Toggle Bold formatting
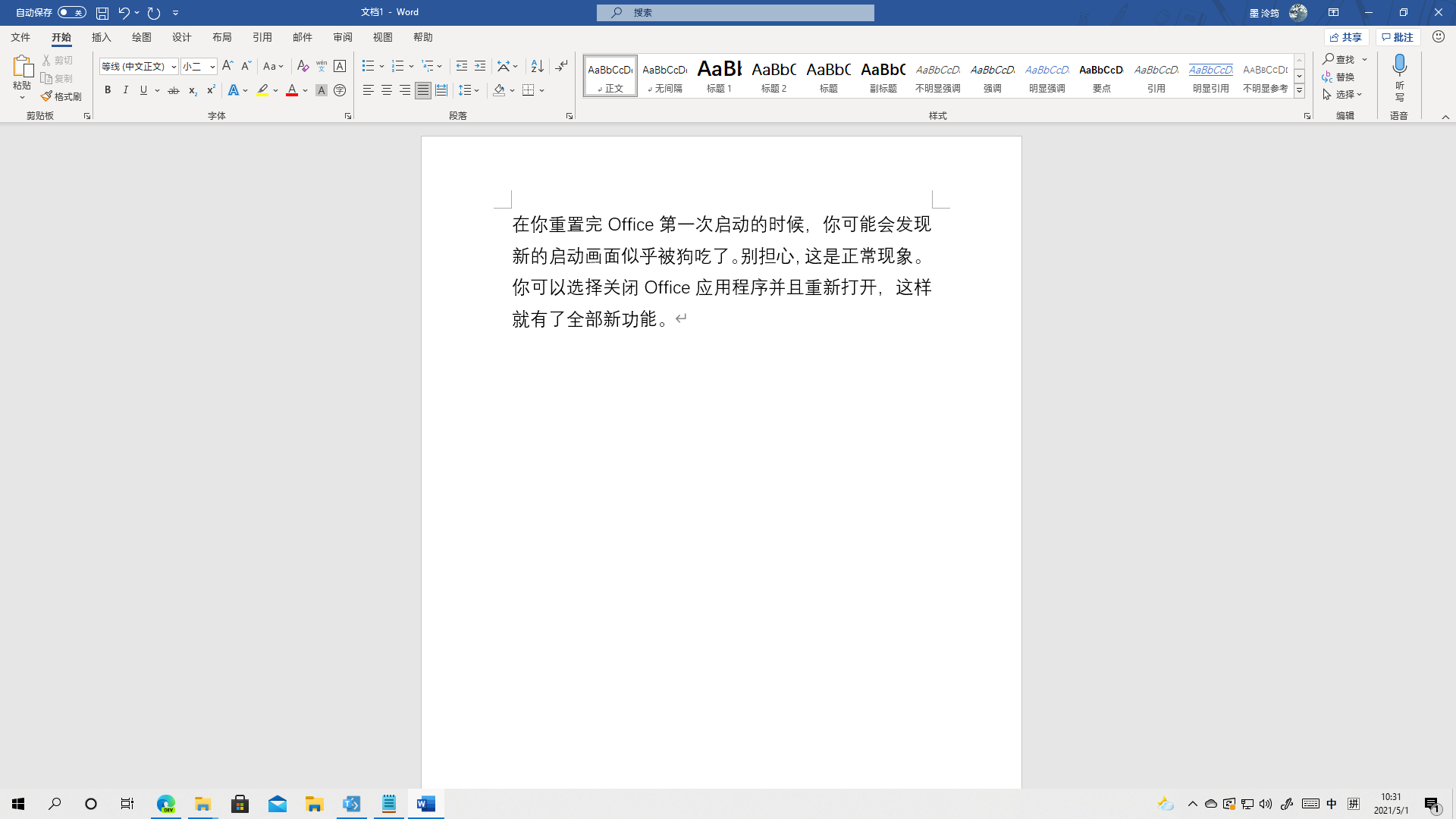Viewport: 1456px width, 819px height. [x=108, y=90]
